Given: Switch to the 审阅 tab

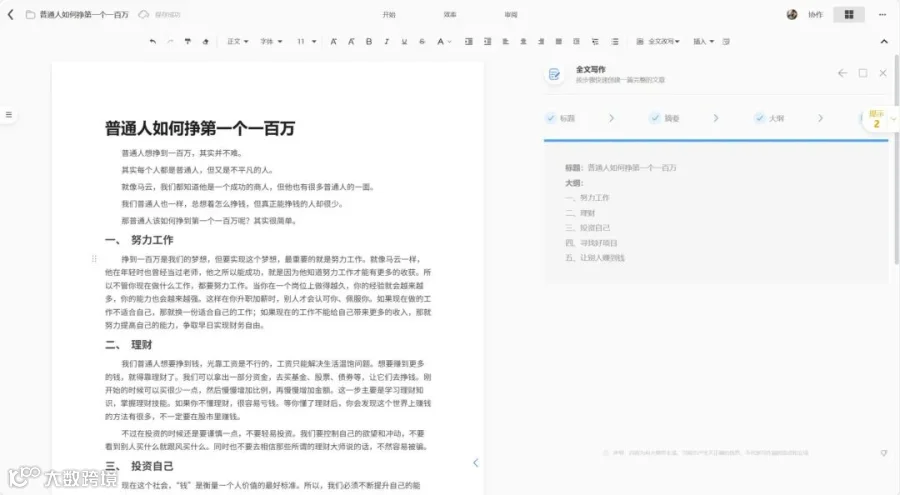Looking at the screenshot, I should pos(511,14).
